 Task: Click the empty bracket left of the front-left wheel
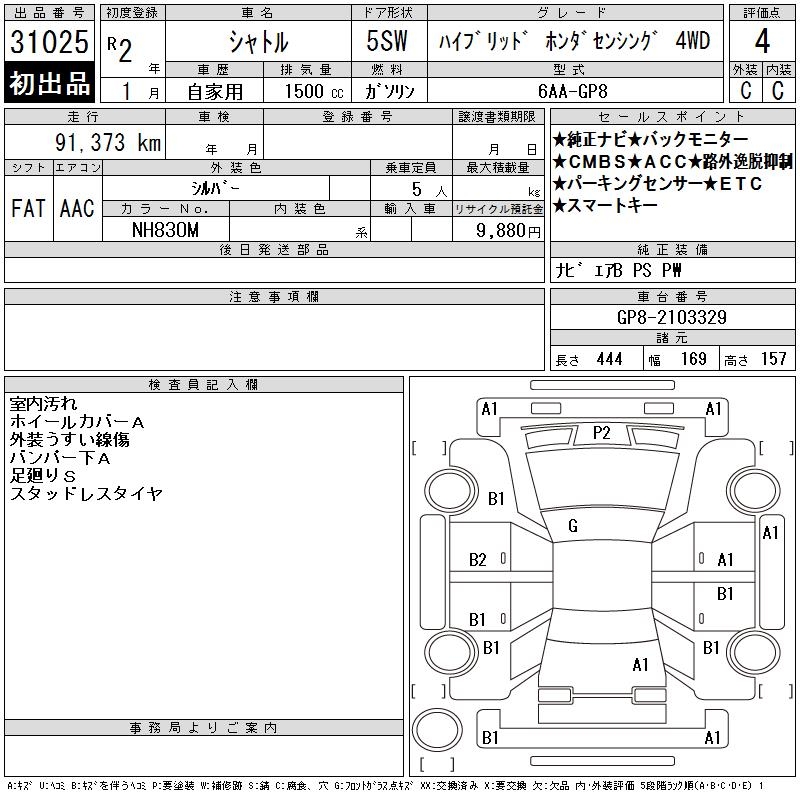point(430,448)
